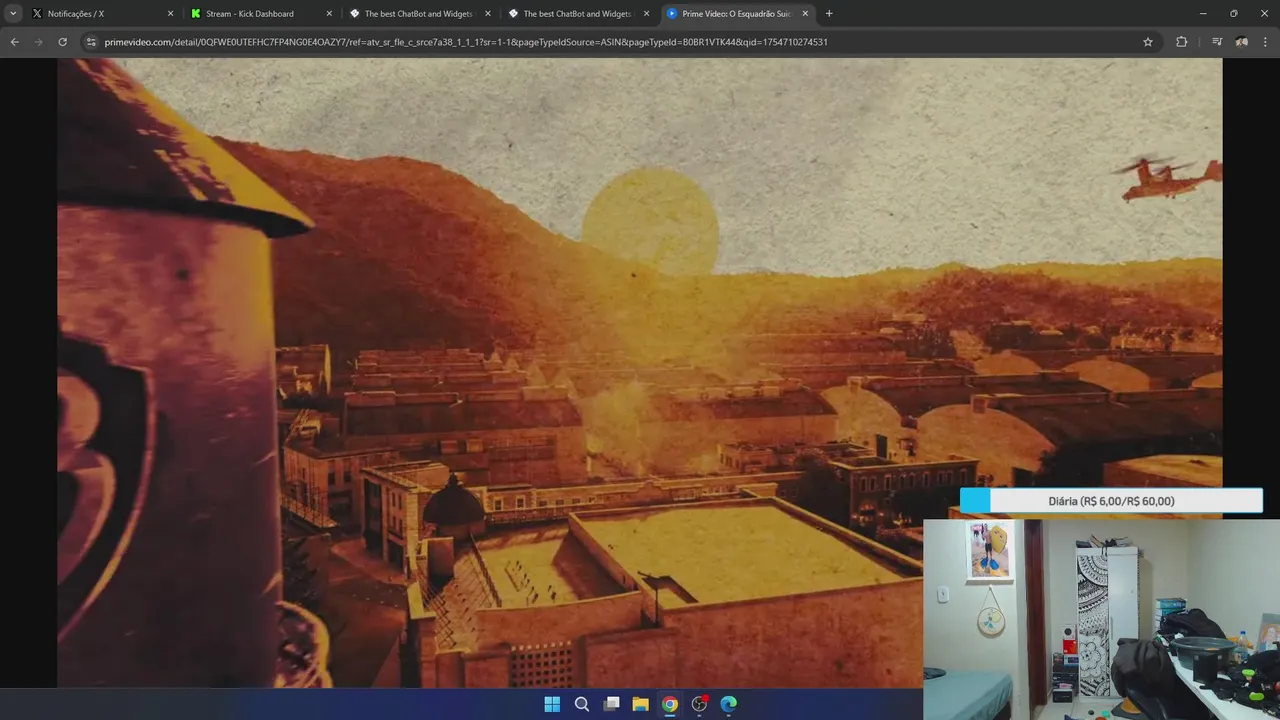Image resolution: width=1280 pixels, height=720 pixels.
Task: Open ChatBot and Widgets tab beside Kick tab
Action: click(x=420, y=14)
